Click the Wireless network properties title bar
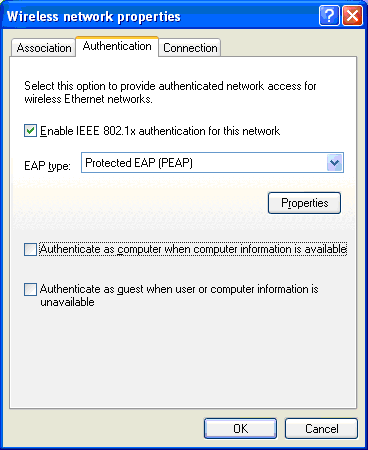 [x=160, y=16]
